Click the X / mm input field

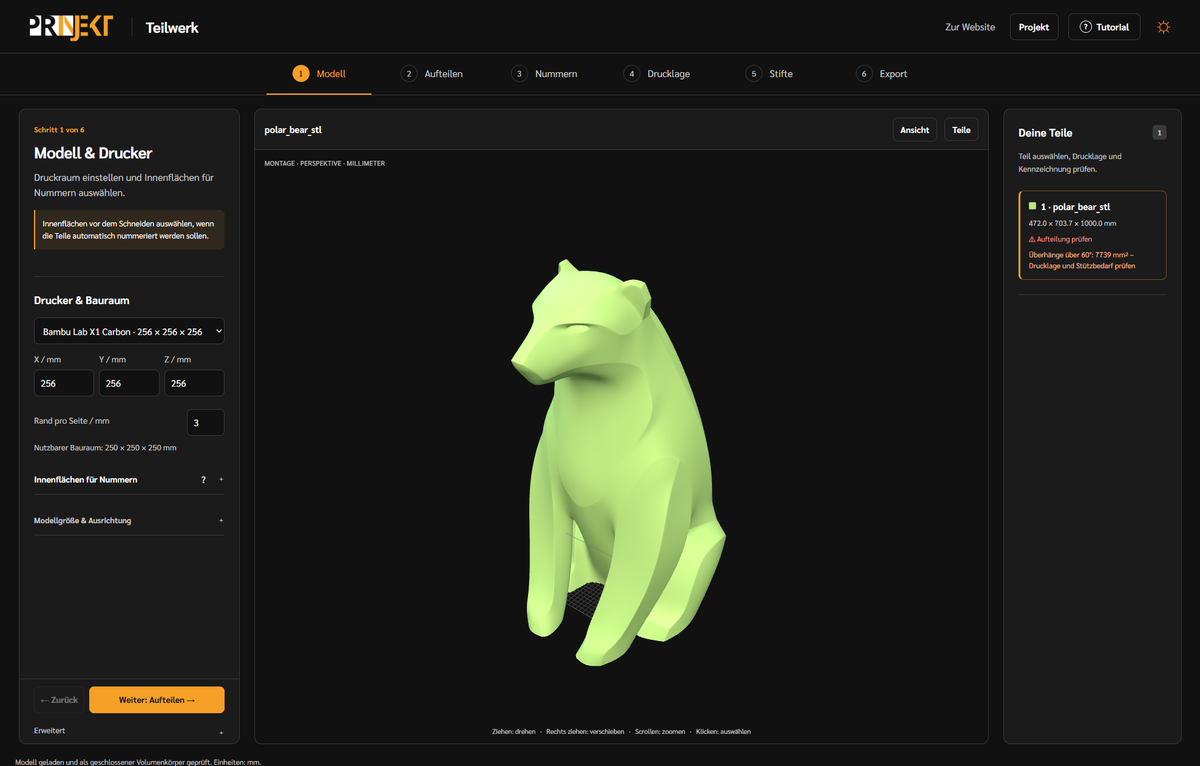point(64,383)
